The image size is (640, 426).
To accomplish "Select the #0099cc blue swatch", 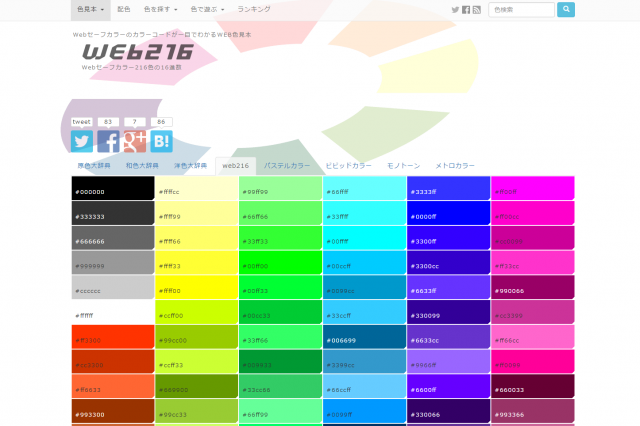I will tap(364, 287).
